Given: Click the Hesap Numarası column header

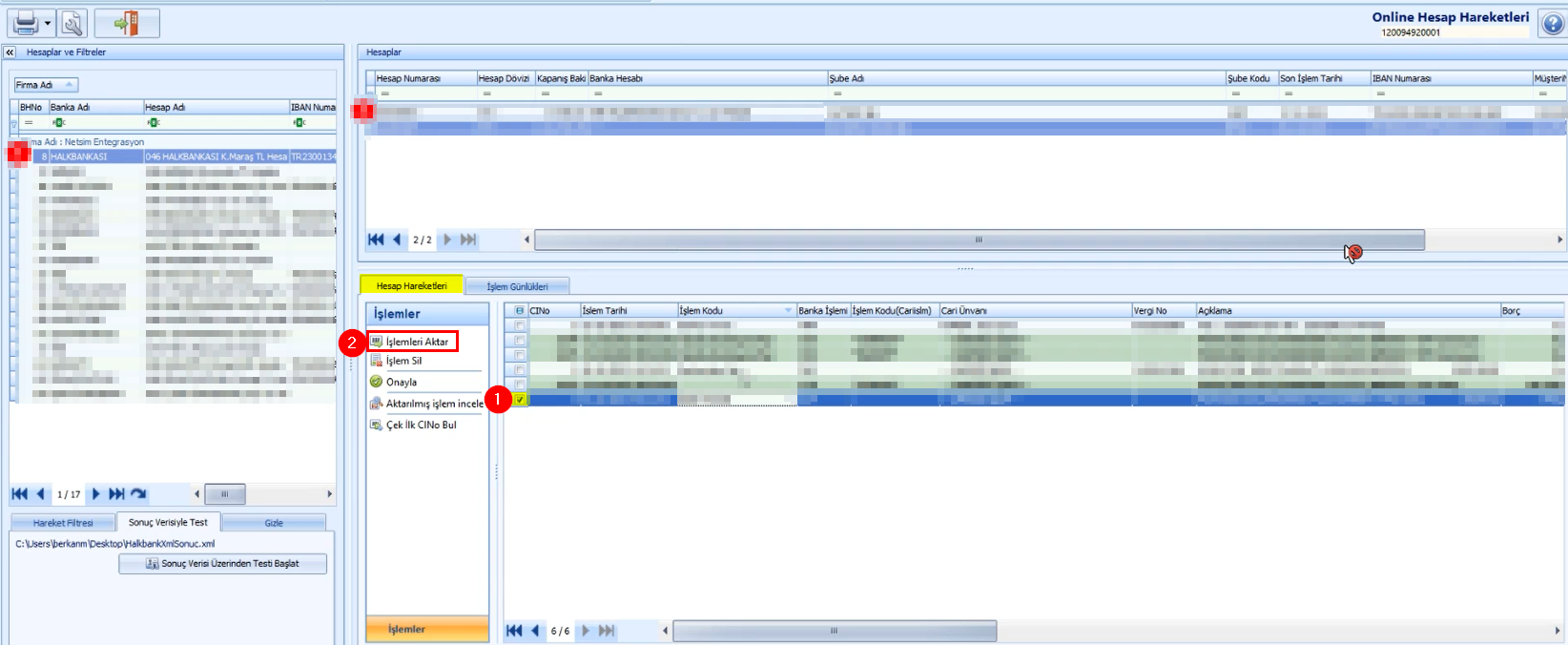Looking at the screenshot, I should click(425, 78).
